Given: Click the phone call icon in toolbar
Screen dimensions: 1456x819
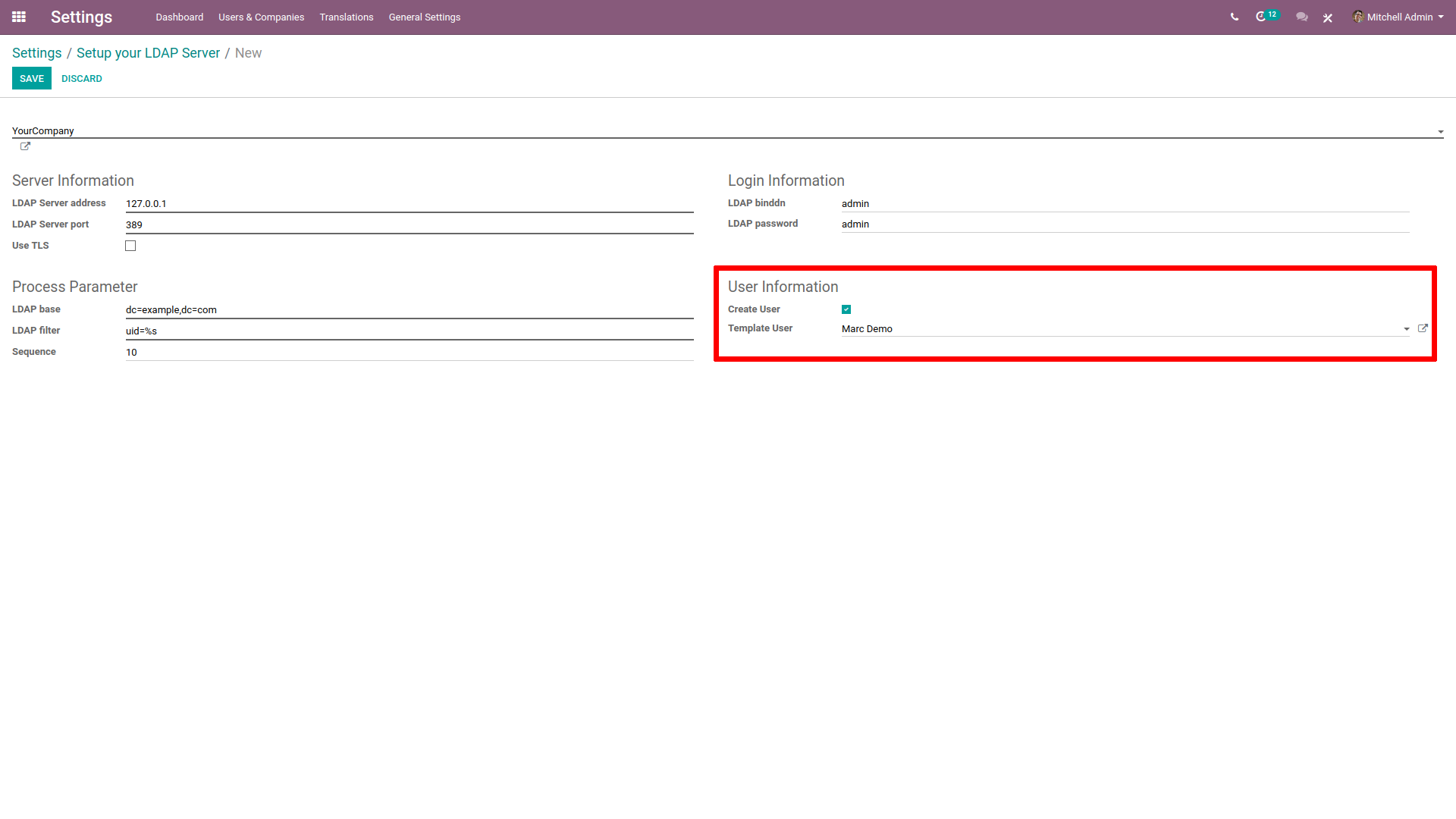Looking at the screenshot, I should point(1234,17).
